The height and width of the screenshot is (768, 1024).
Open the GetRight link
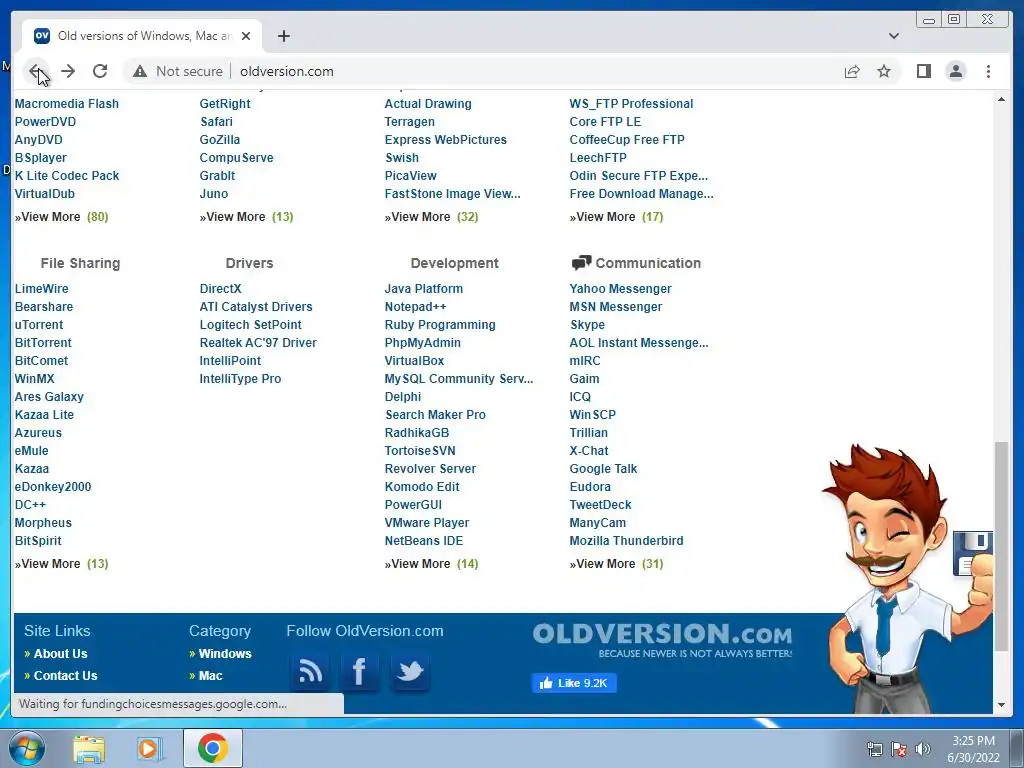pos(225,104)
